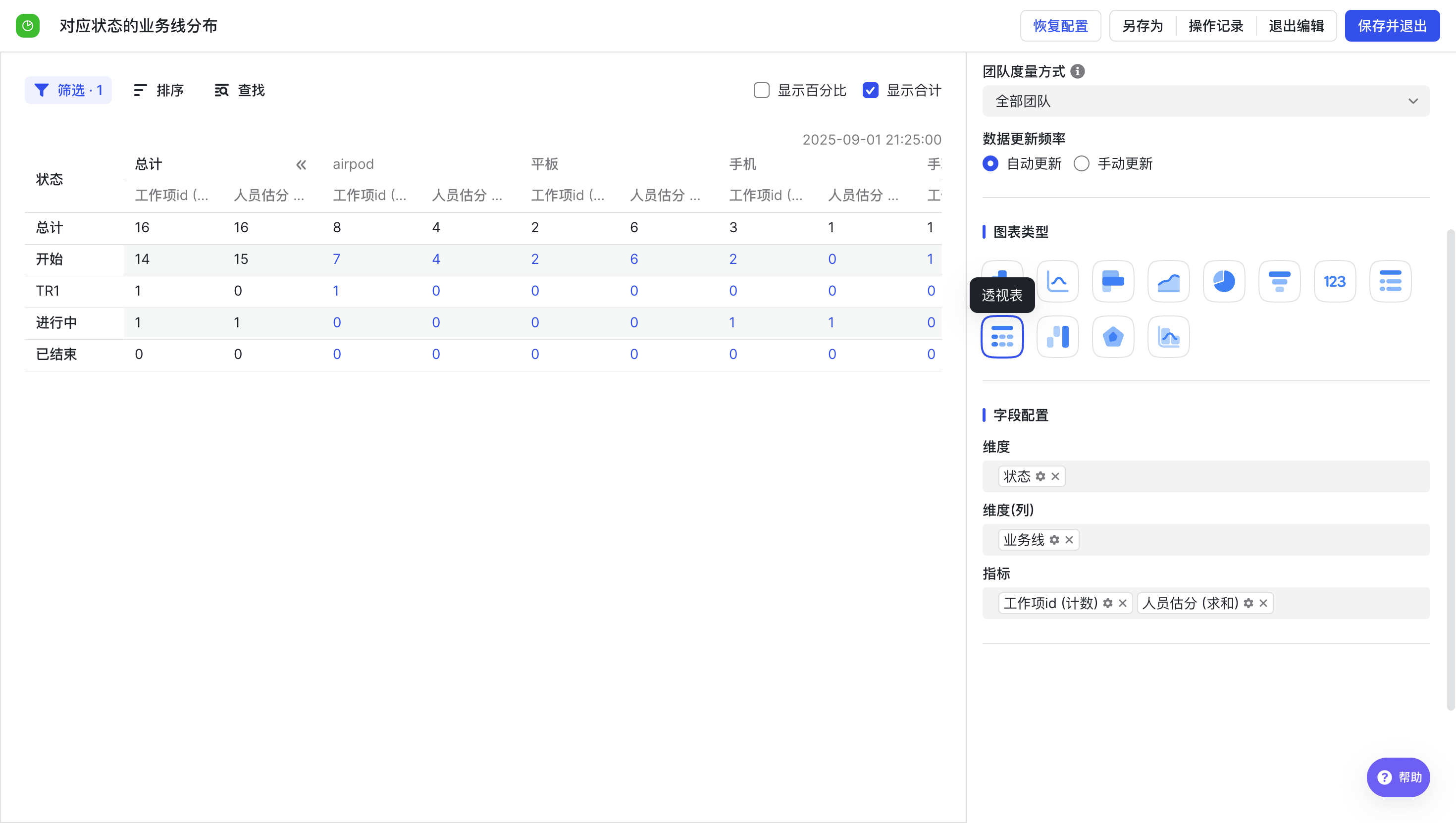Click 退出编辑 button
Image resolution: width=1456 pixels, height=823 pixels.
[1296, 25]
